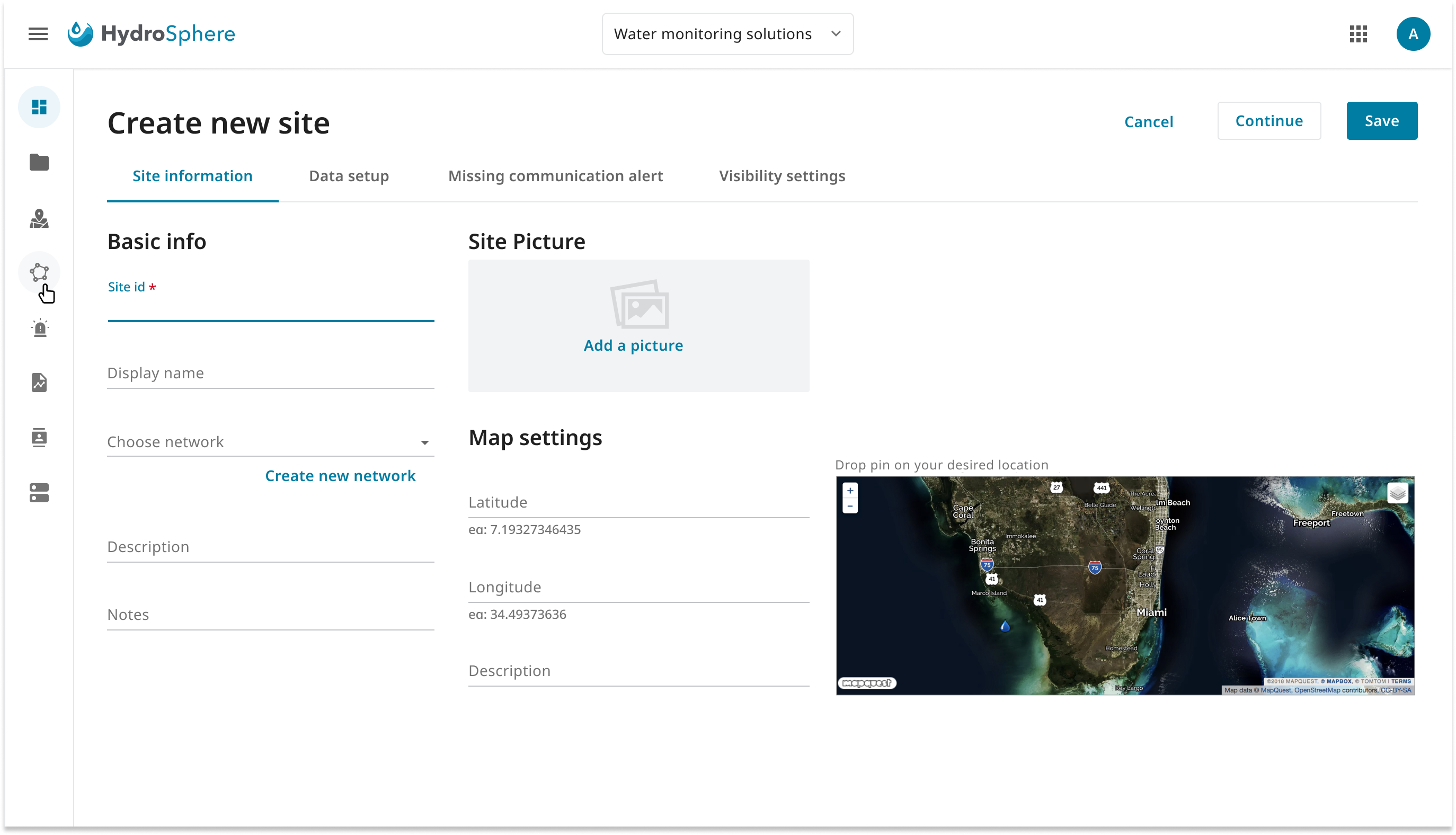Zoom in on the map
This screenshot has height=835, width=1456.
point(850,490)
